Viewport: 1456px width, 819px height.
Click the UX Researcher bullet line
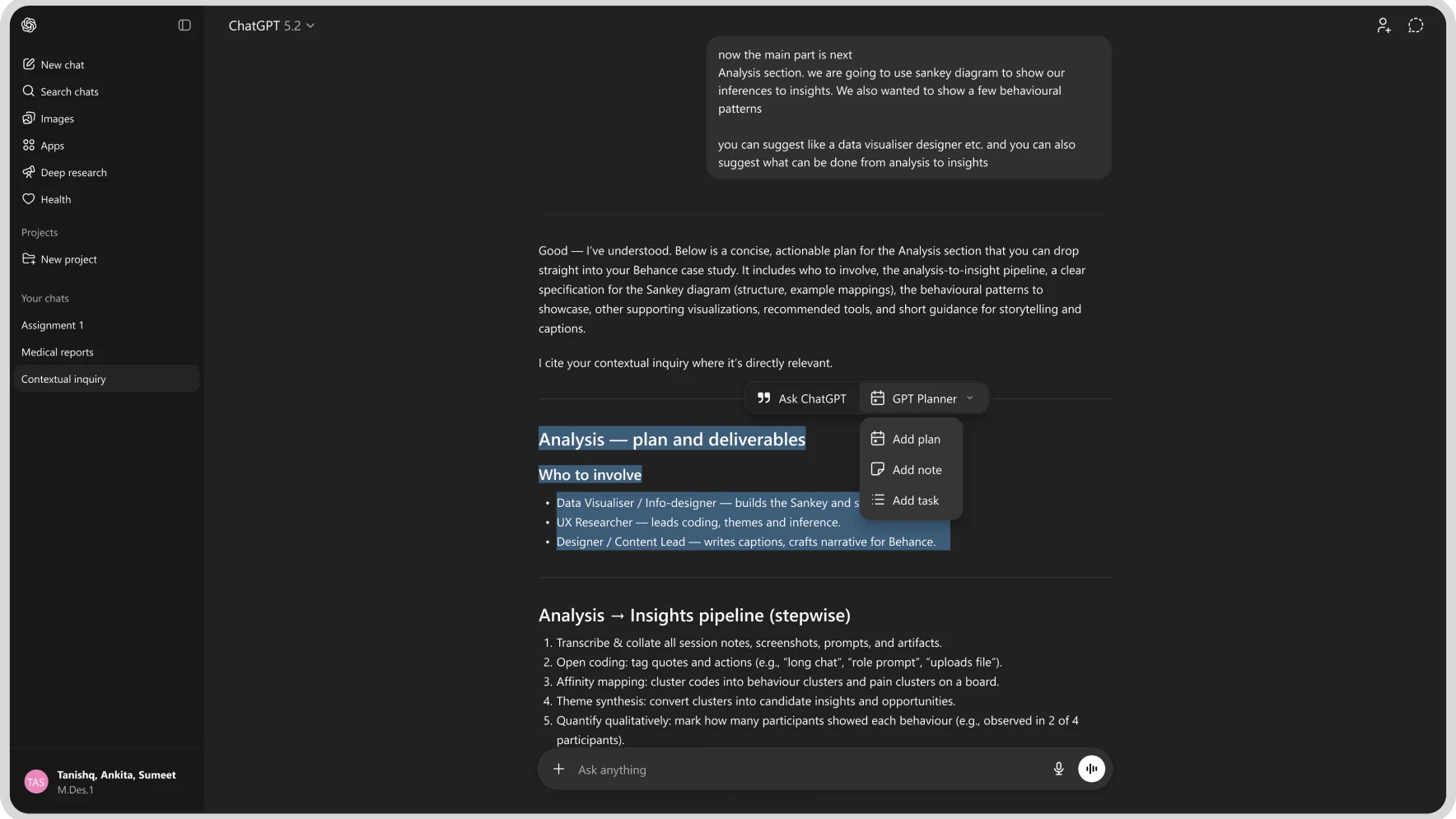[698, 523]
